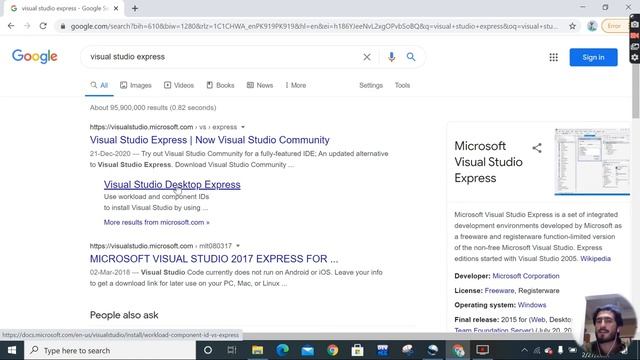Click the Windows taskbar search box
The height and width of the screenshot is (360, 640).
click(110, 350)
